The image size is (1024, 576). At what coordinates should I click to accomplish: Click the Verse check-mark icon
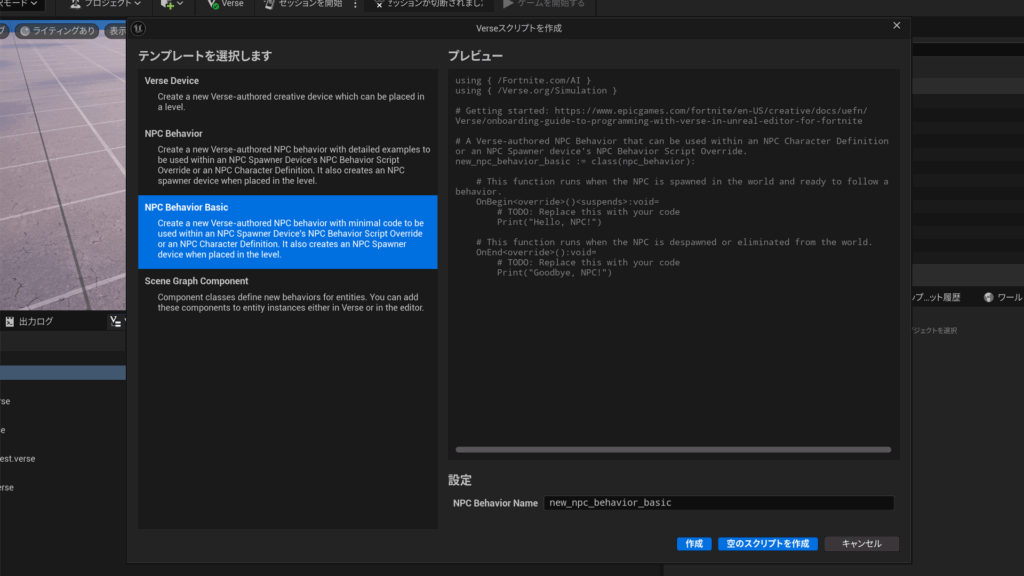pos(212,4)
